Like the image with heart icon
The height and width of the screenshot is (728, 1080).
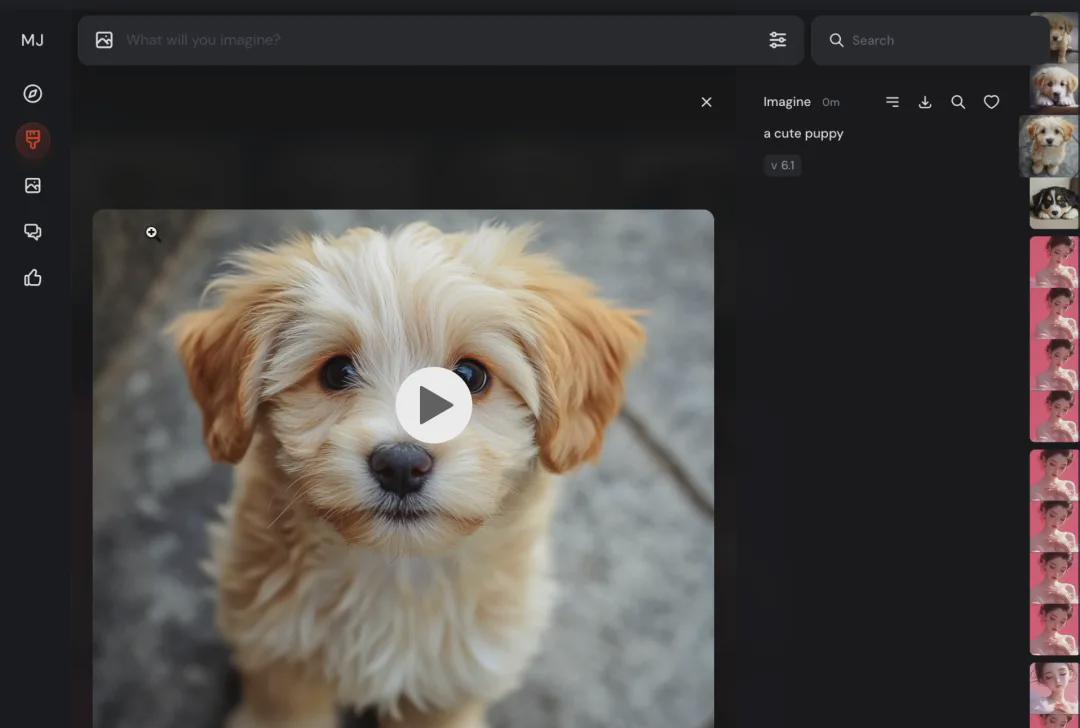[991, 102]
